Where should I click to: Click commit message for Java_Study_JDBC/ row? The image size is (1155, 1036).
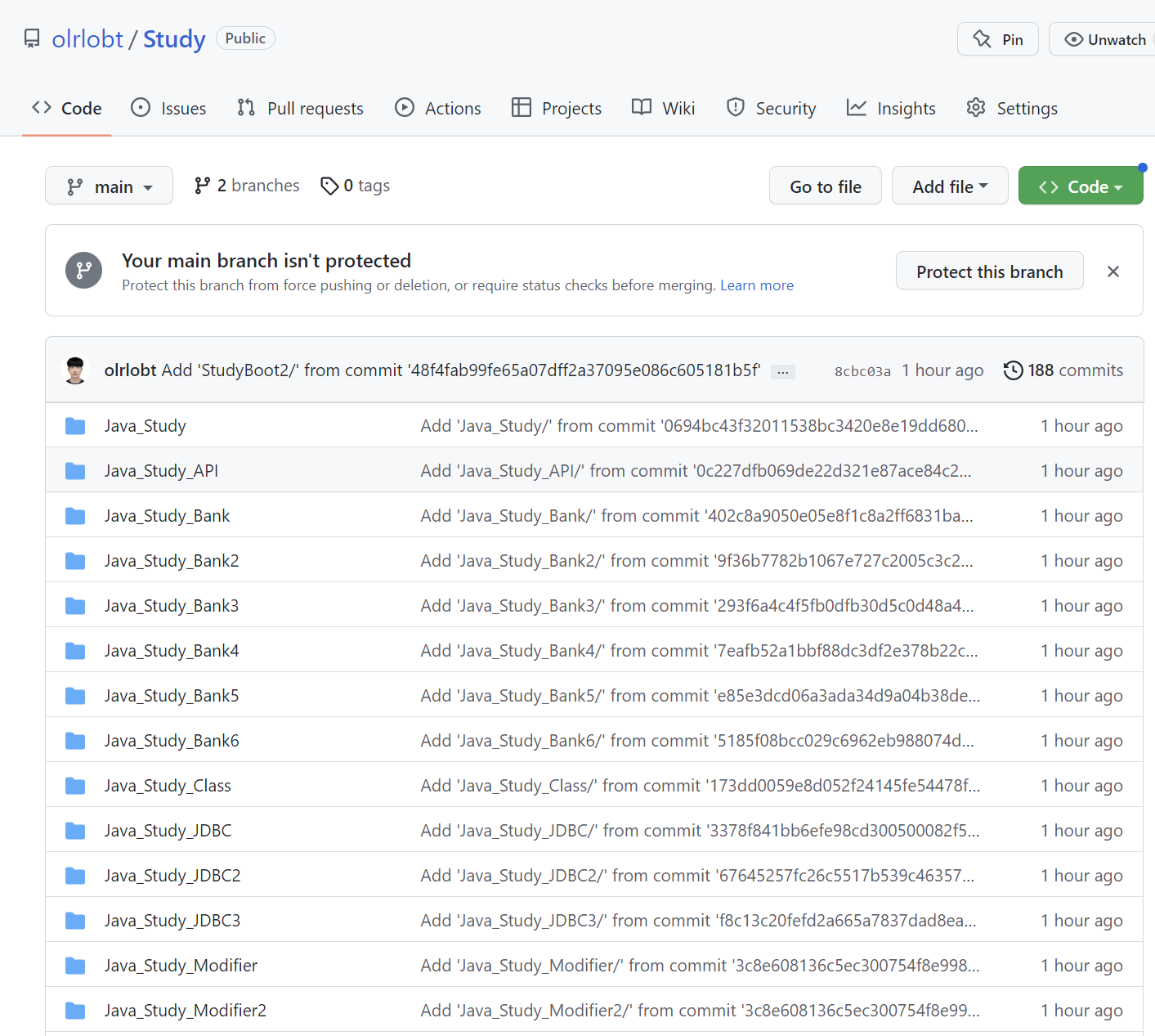point(701,831)
